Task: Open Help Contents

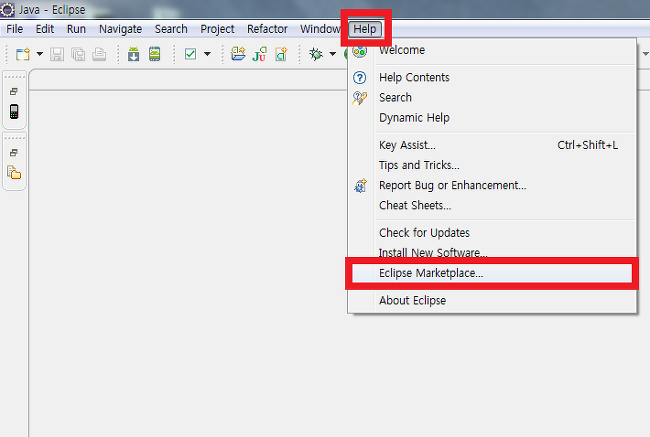Action: click(492, 78)
